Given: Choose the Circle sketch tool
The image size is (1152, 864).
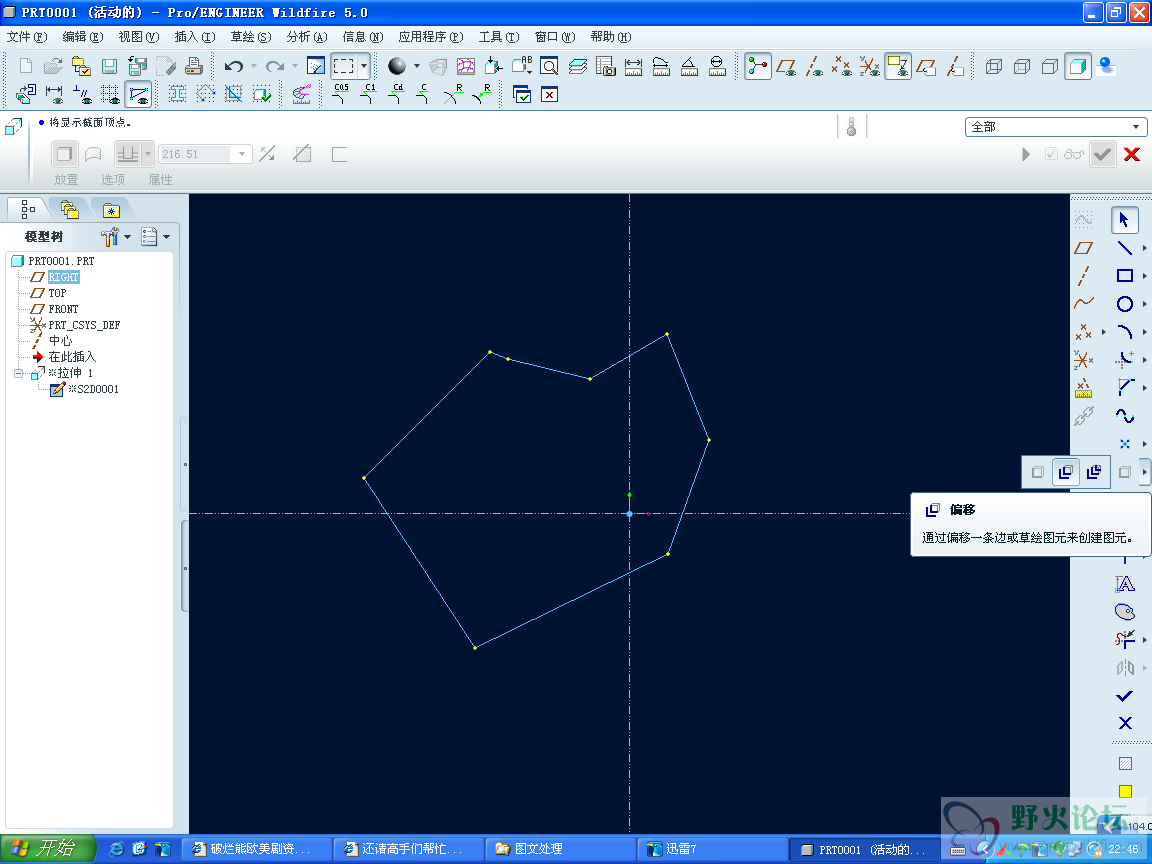Looking at the screenshot, I should 1124,303.
